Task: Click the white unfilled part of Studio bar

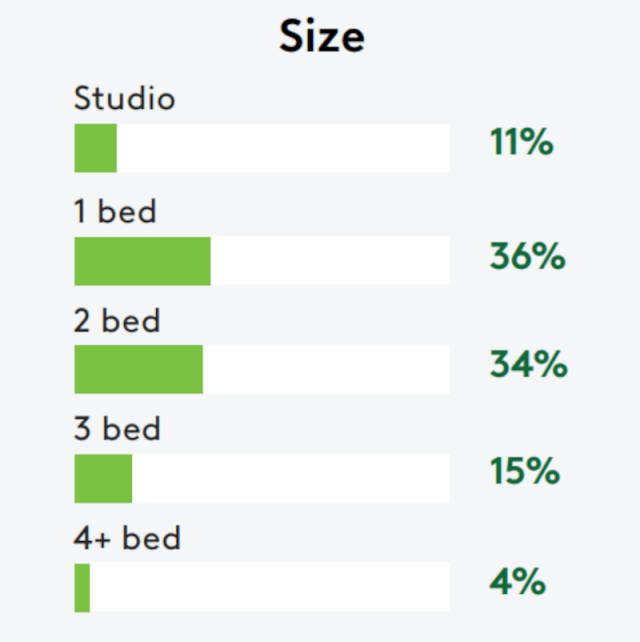Action: (283, 148)
